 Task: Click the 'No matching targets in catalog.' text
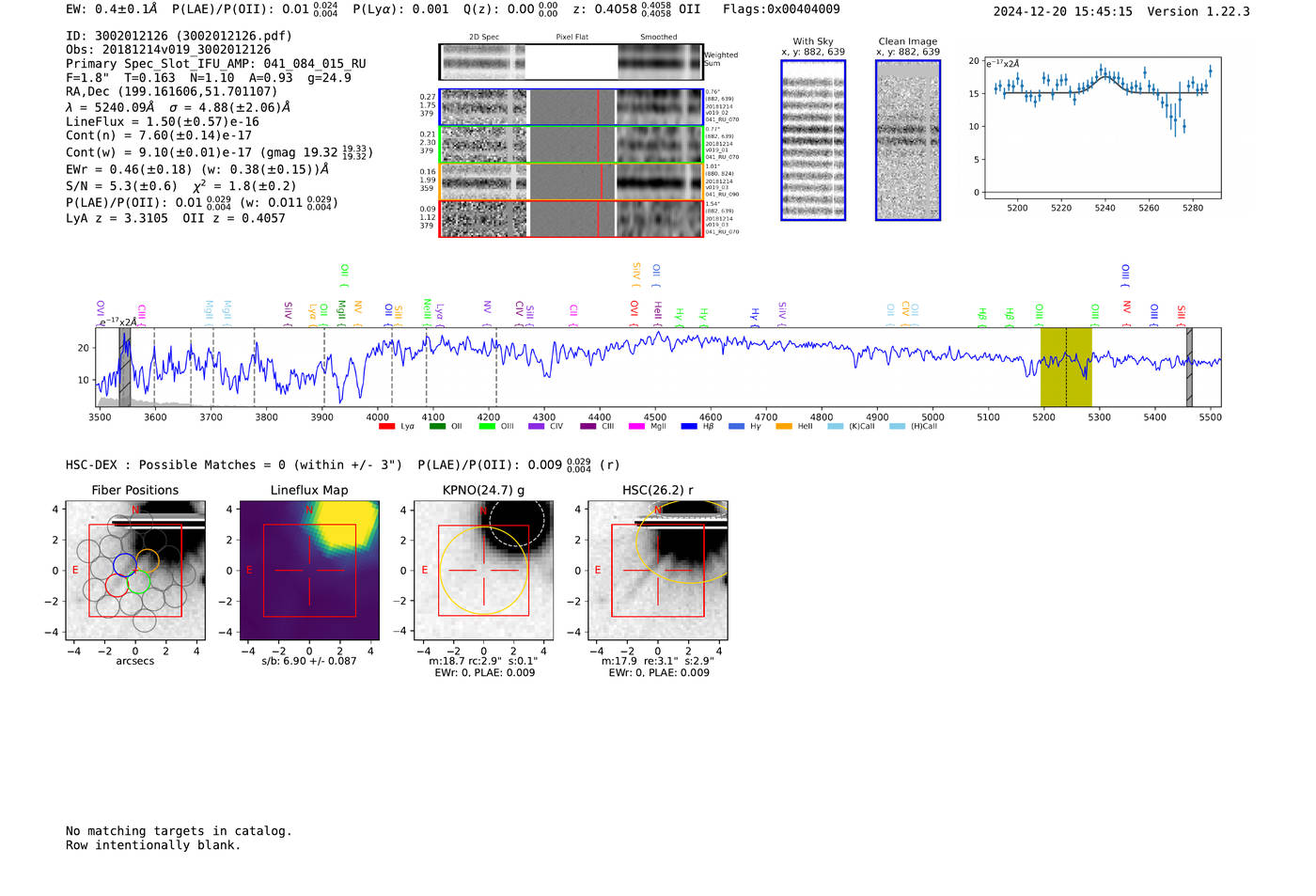click(179, 831)
